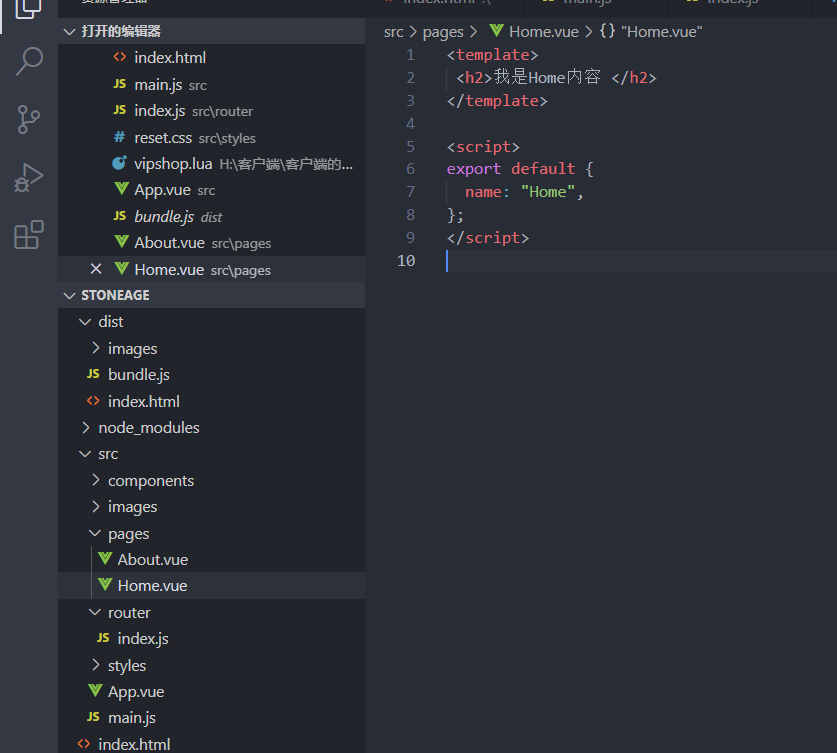The image size is (837, 753).
Task: Open About.vue in pages folder
Action: (211, 559)
